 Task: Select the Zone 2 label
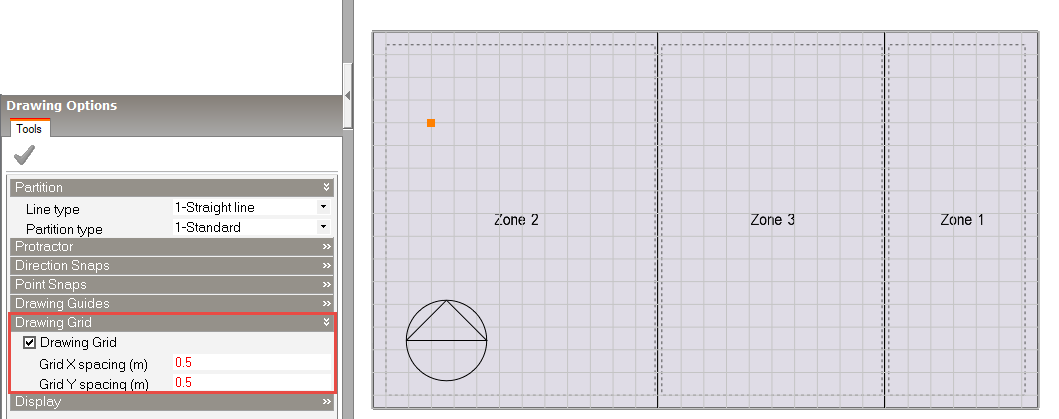[516, 220]
